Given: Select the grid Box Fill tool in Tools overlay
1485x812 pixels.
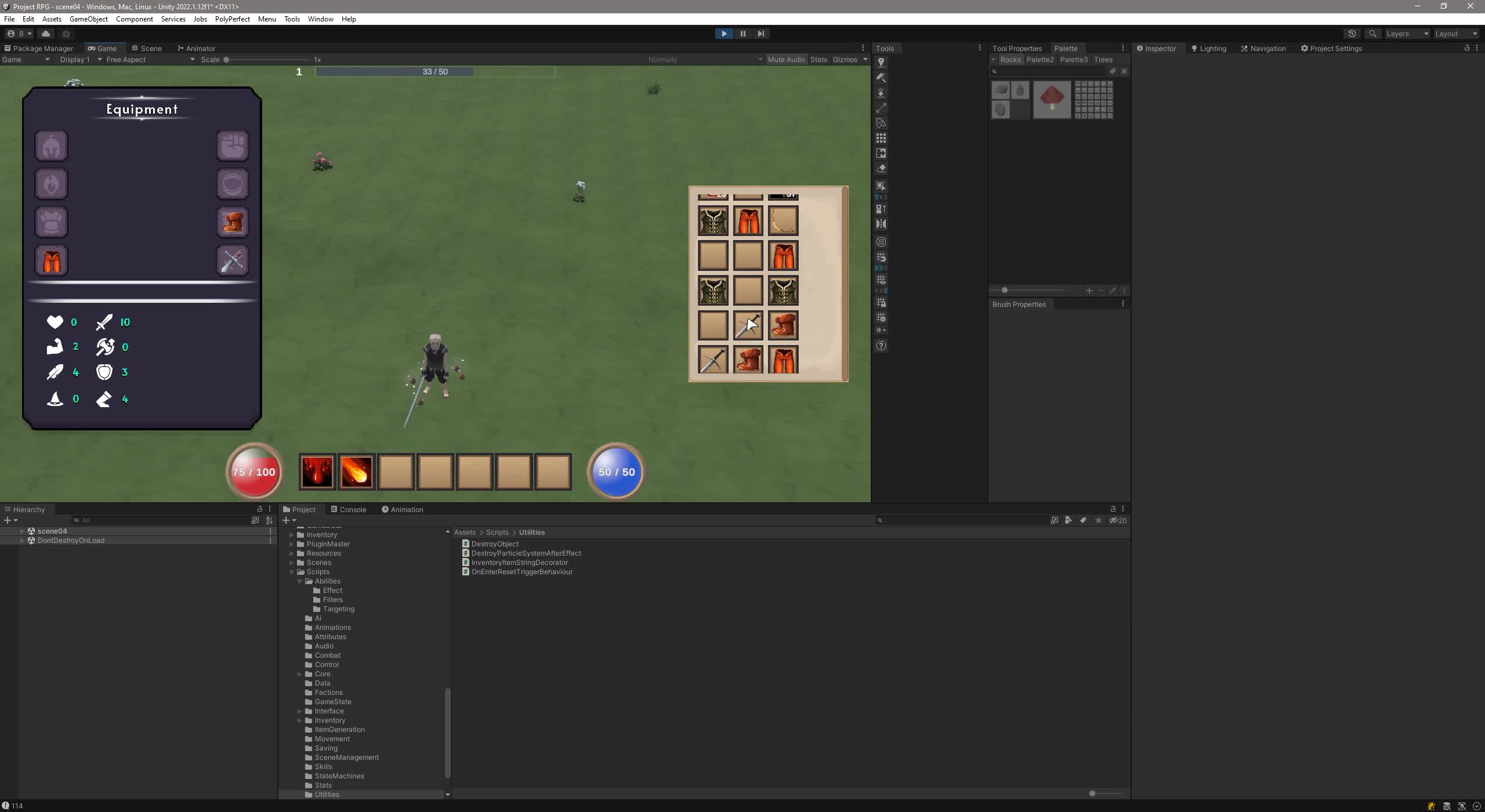Looking at the screenshot, I should click(881, 137).
